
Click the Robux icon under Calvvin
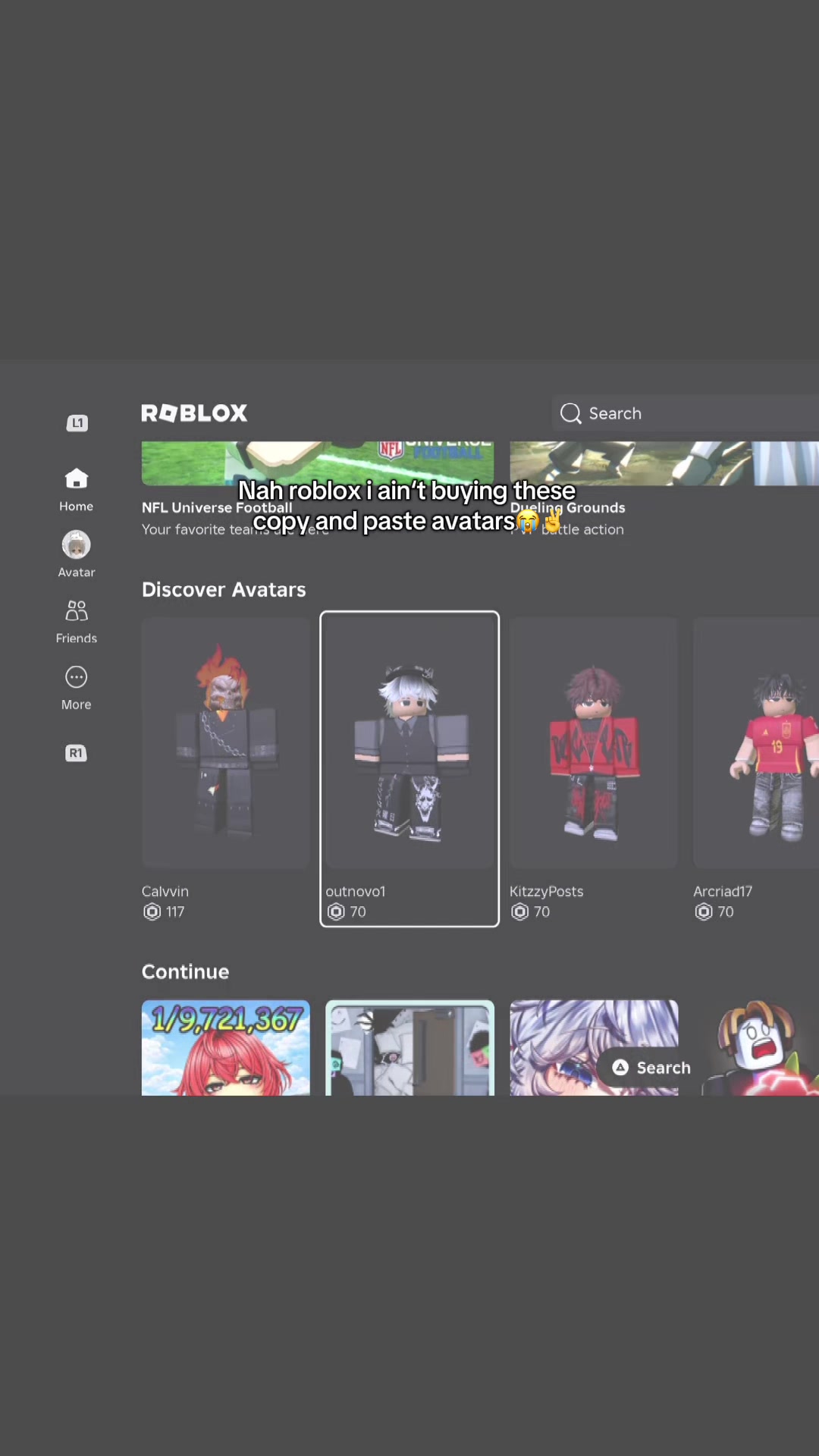coord(152,912)
